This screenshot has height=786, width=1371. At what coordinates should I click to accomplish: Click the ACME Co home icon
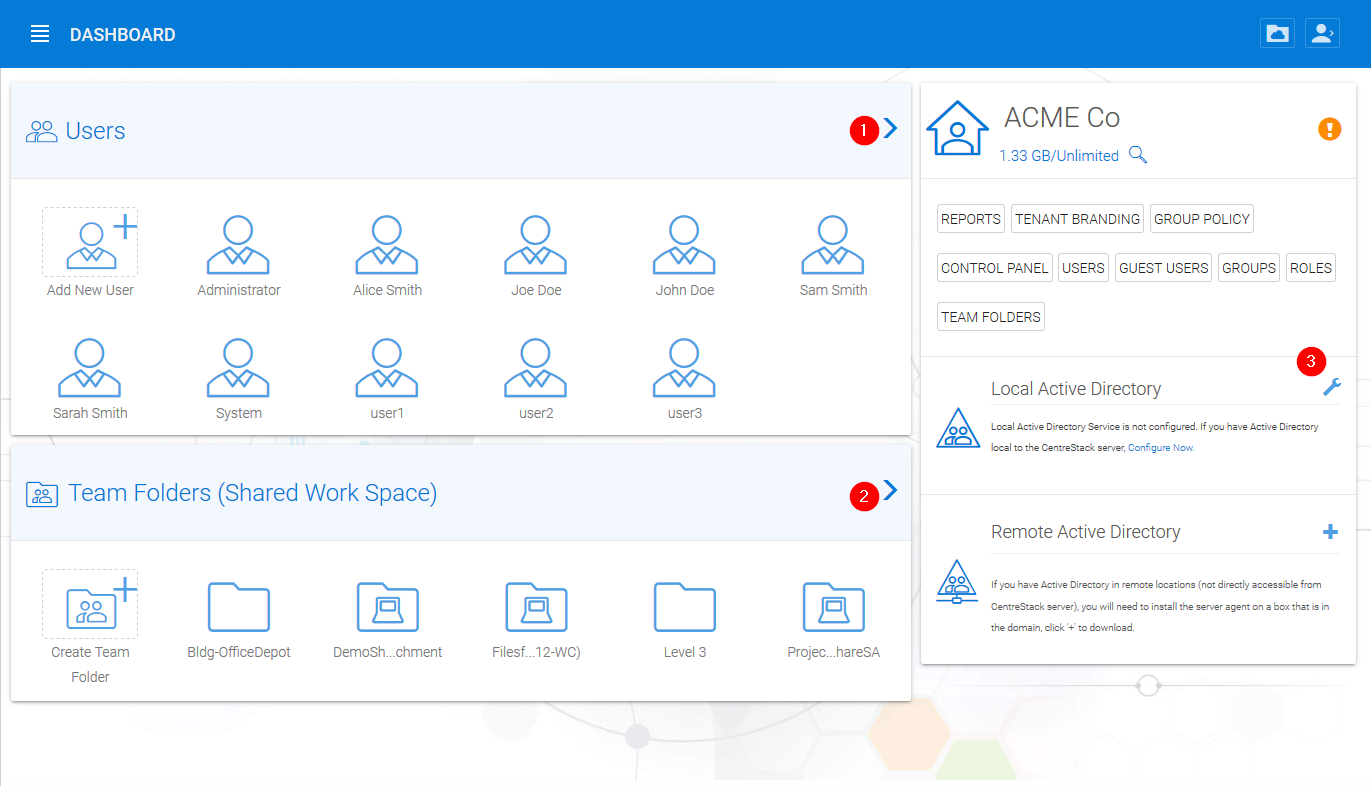coord(957,128)
